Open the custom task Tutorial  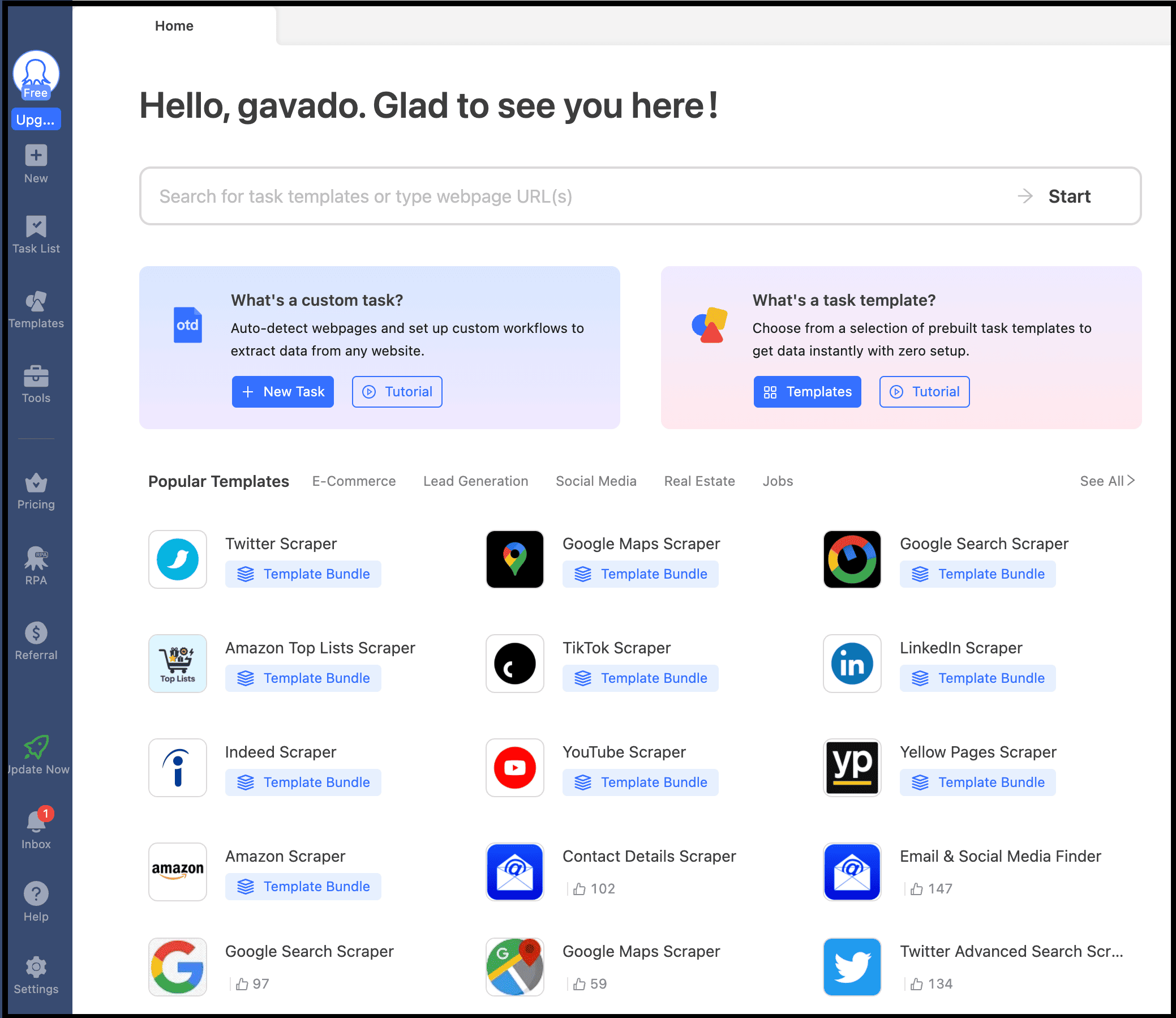(x=396, y=391)
